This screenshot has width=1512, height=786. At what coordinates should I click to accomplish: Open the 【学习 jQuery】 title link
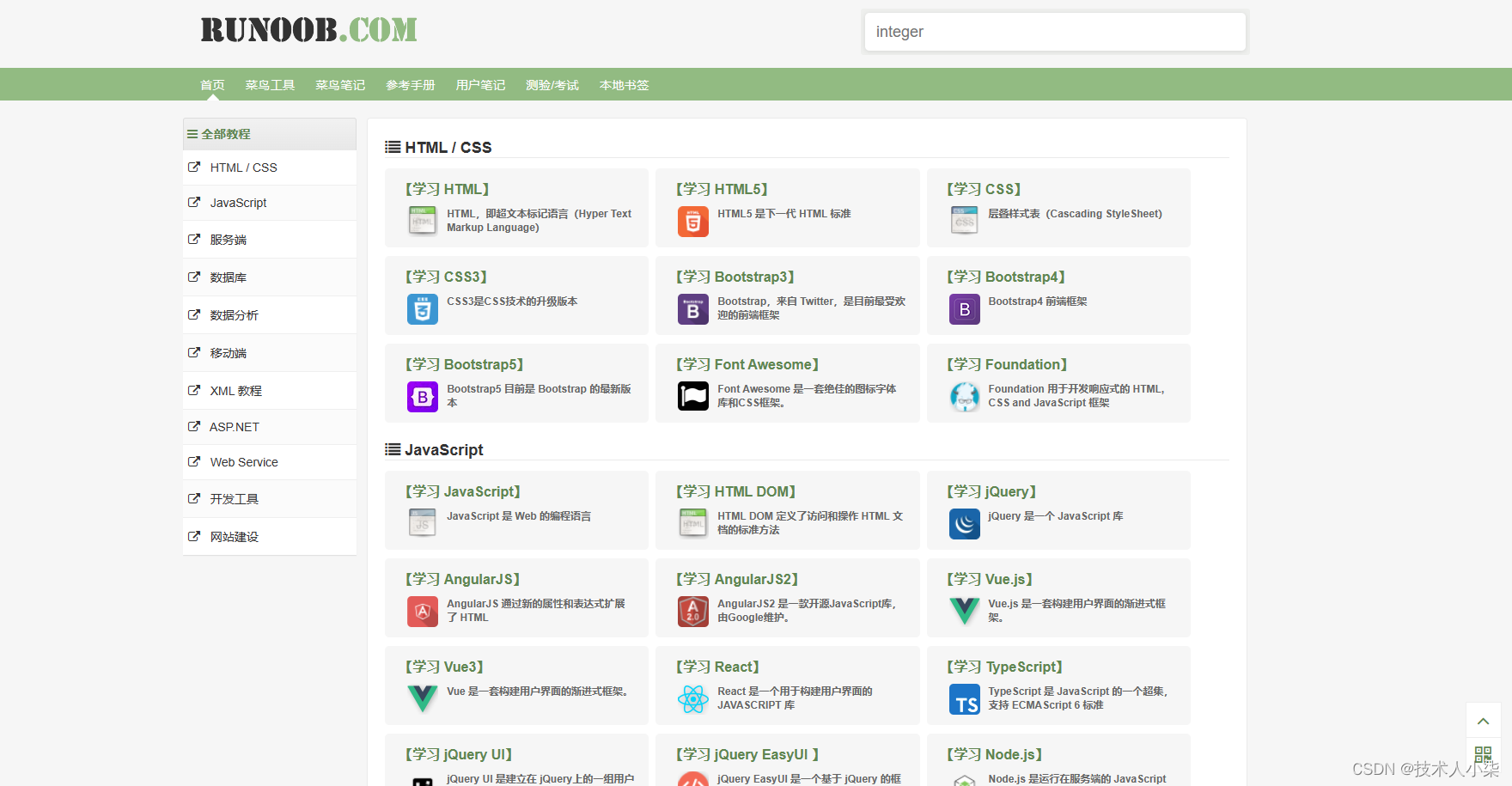991,491
